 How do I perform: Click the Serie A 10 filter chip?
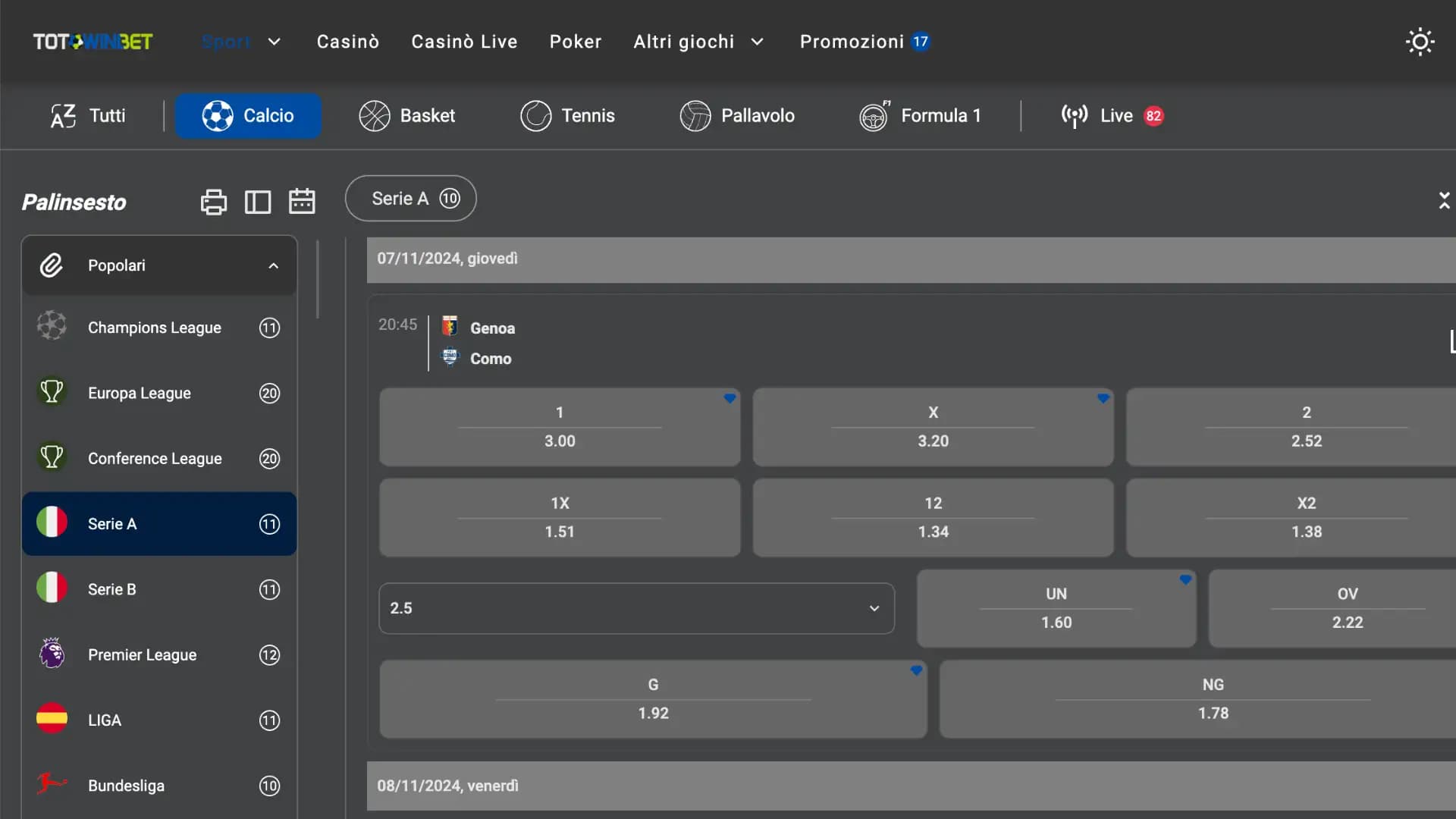pyautogui.click(x=410, y=198)
